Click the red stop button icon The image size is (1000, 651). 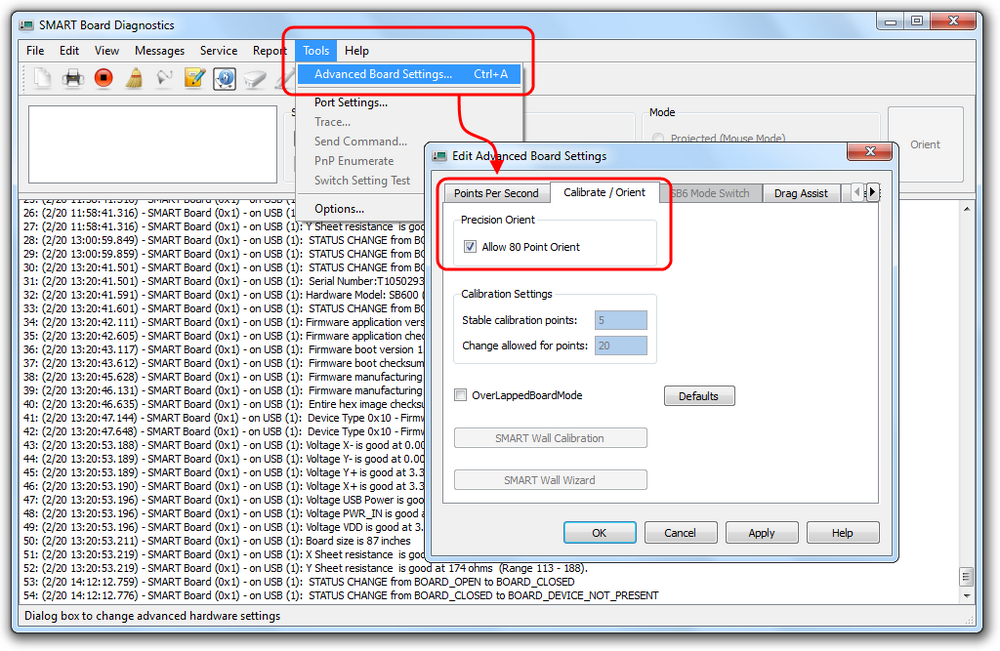point(103,78)
